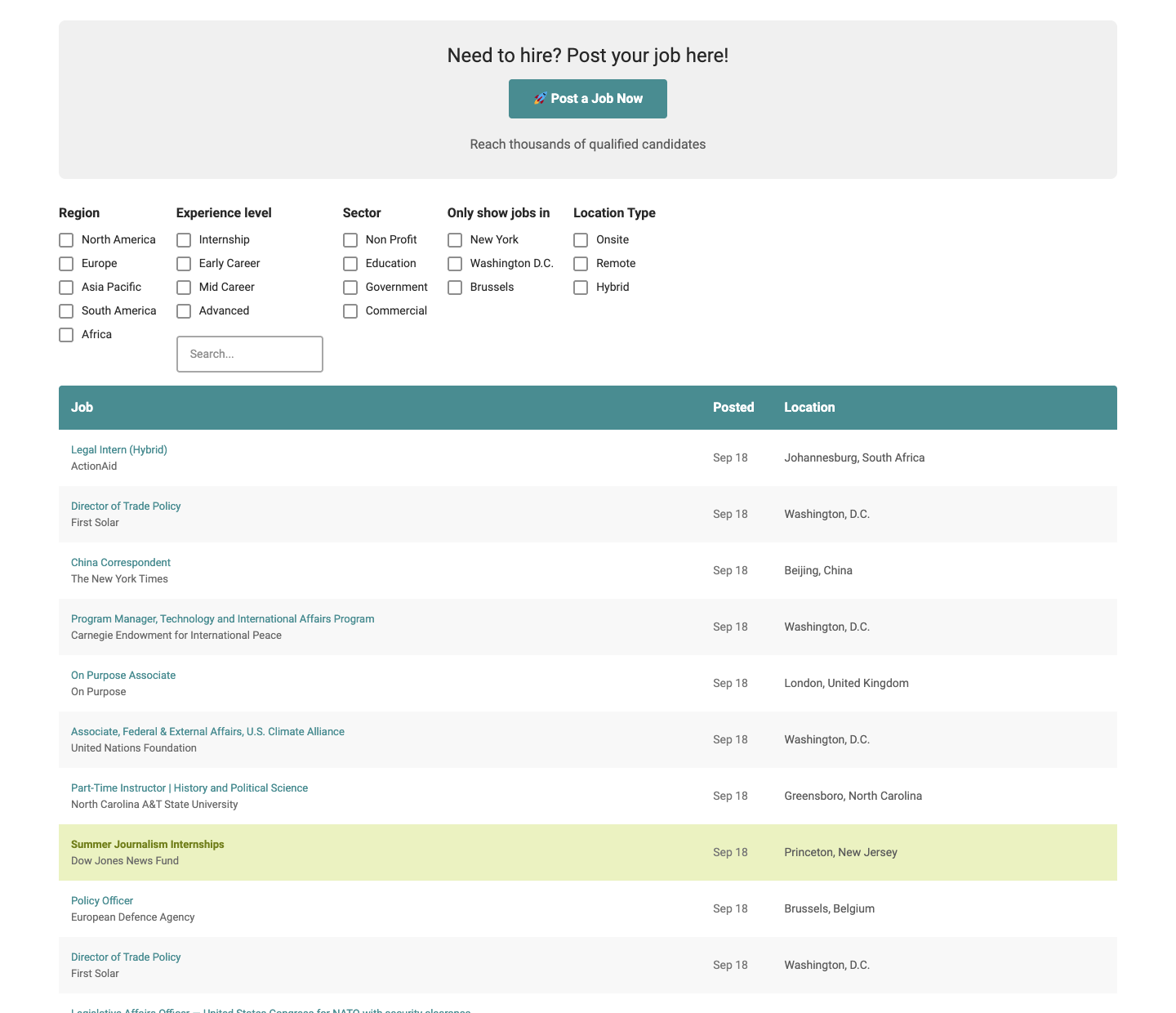Select the Greensboro, North Carolina location text
Screen dimensions: 1176x1013
coord(853,797)
